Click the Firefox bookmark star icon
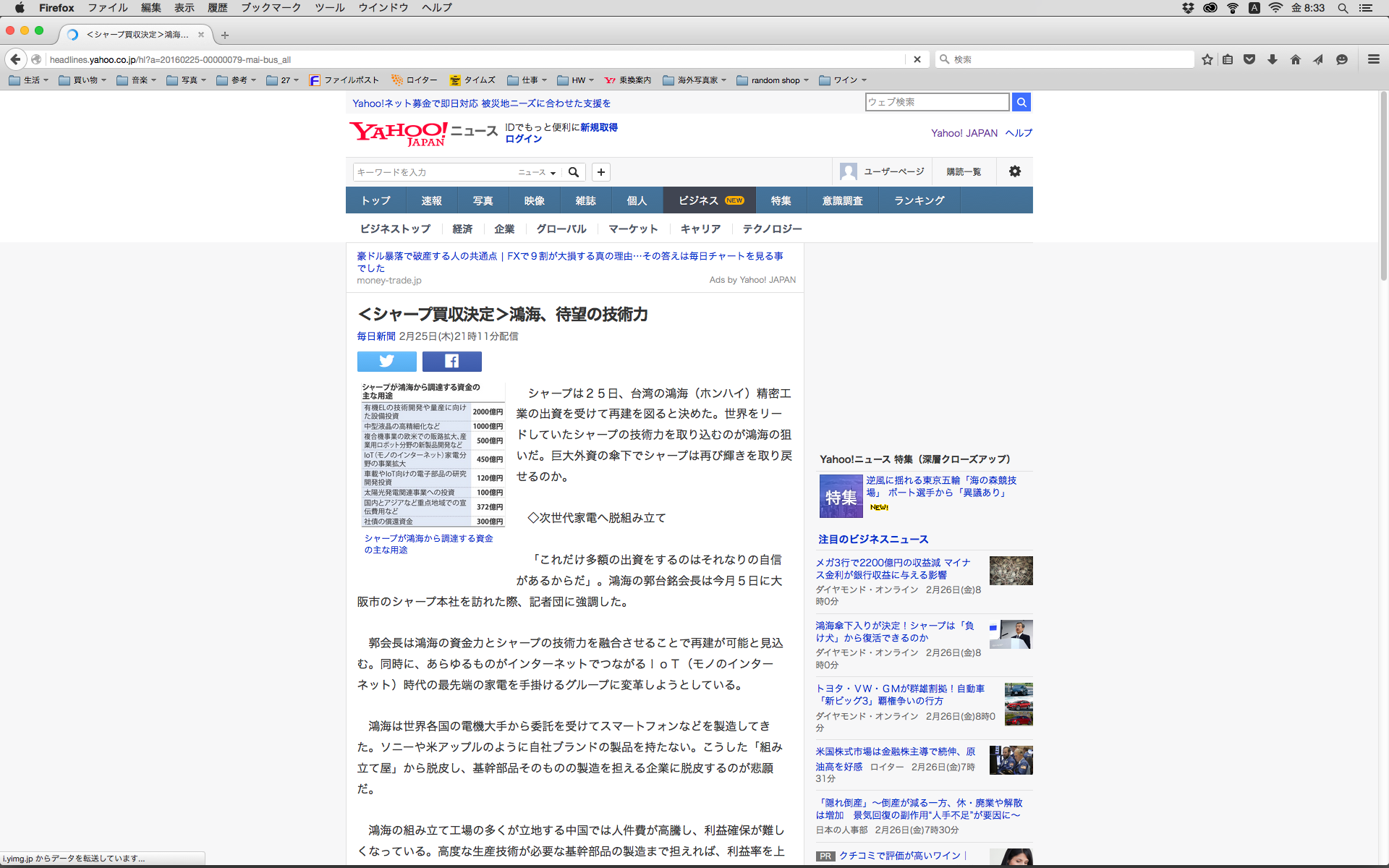 pos(1207,59)
